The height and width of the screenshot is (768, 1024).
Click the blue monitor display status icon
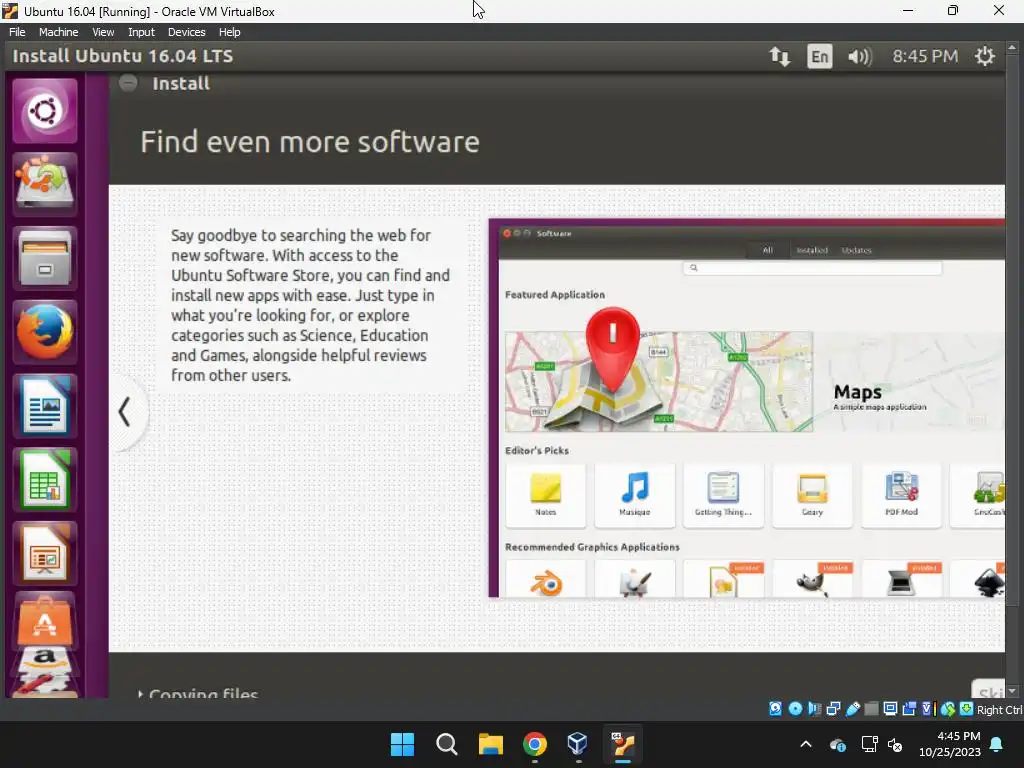pos(890,709)
